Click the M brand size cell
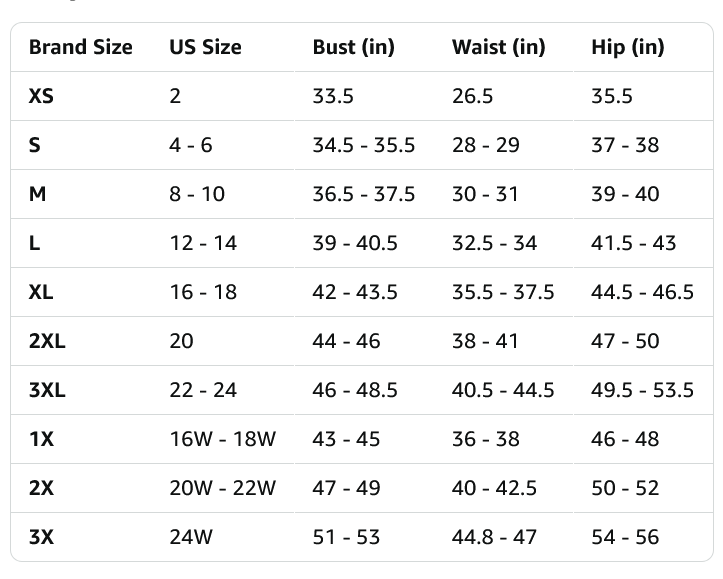 click(x=37, y=194)
